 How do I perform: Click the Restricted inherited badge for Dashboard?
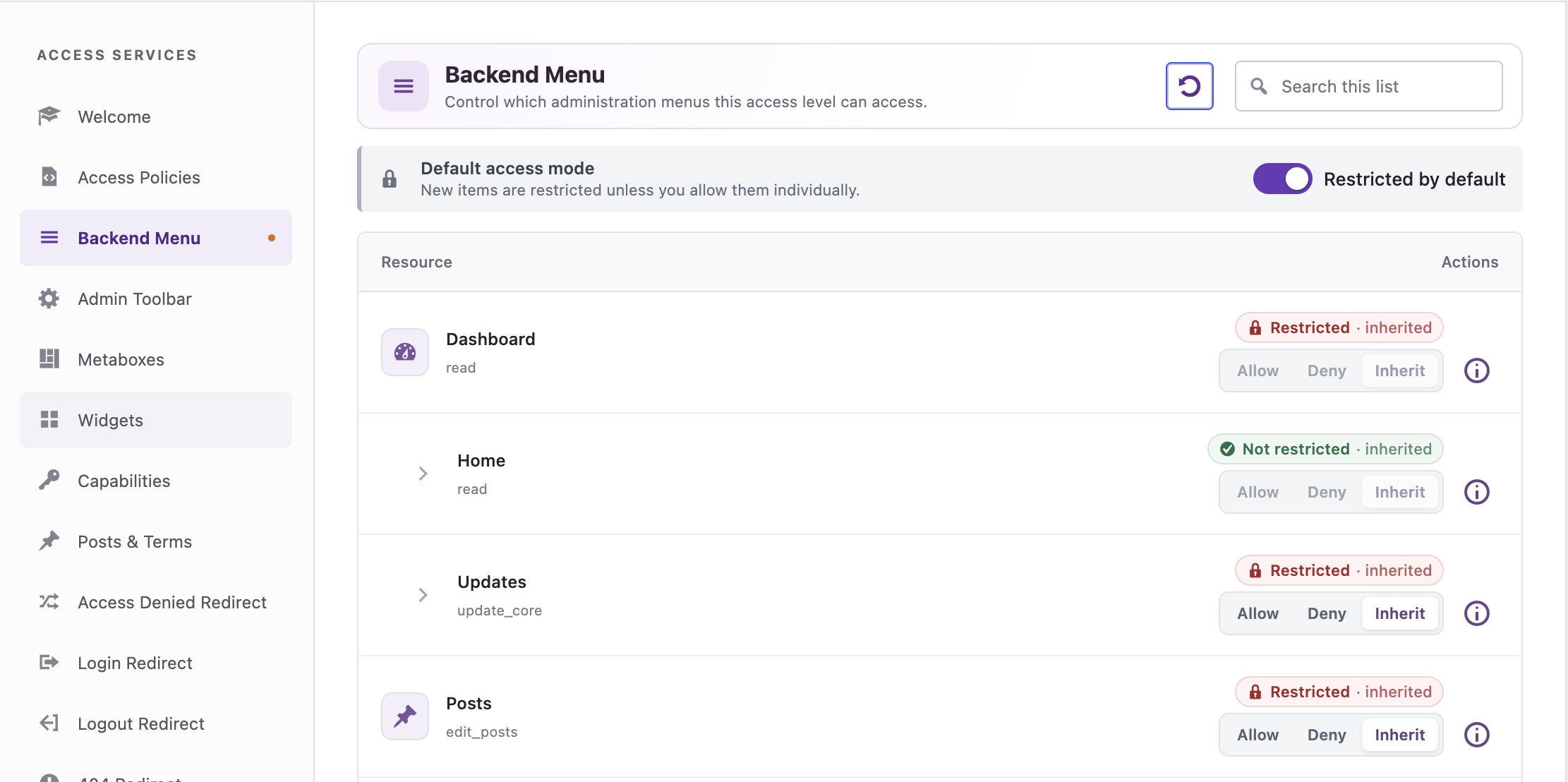click(x=1339, y=327)
